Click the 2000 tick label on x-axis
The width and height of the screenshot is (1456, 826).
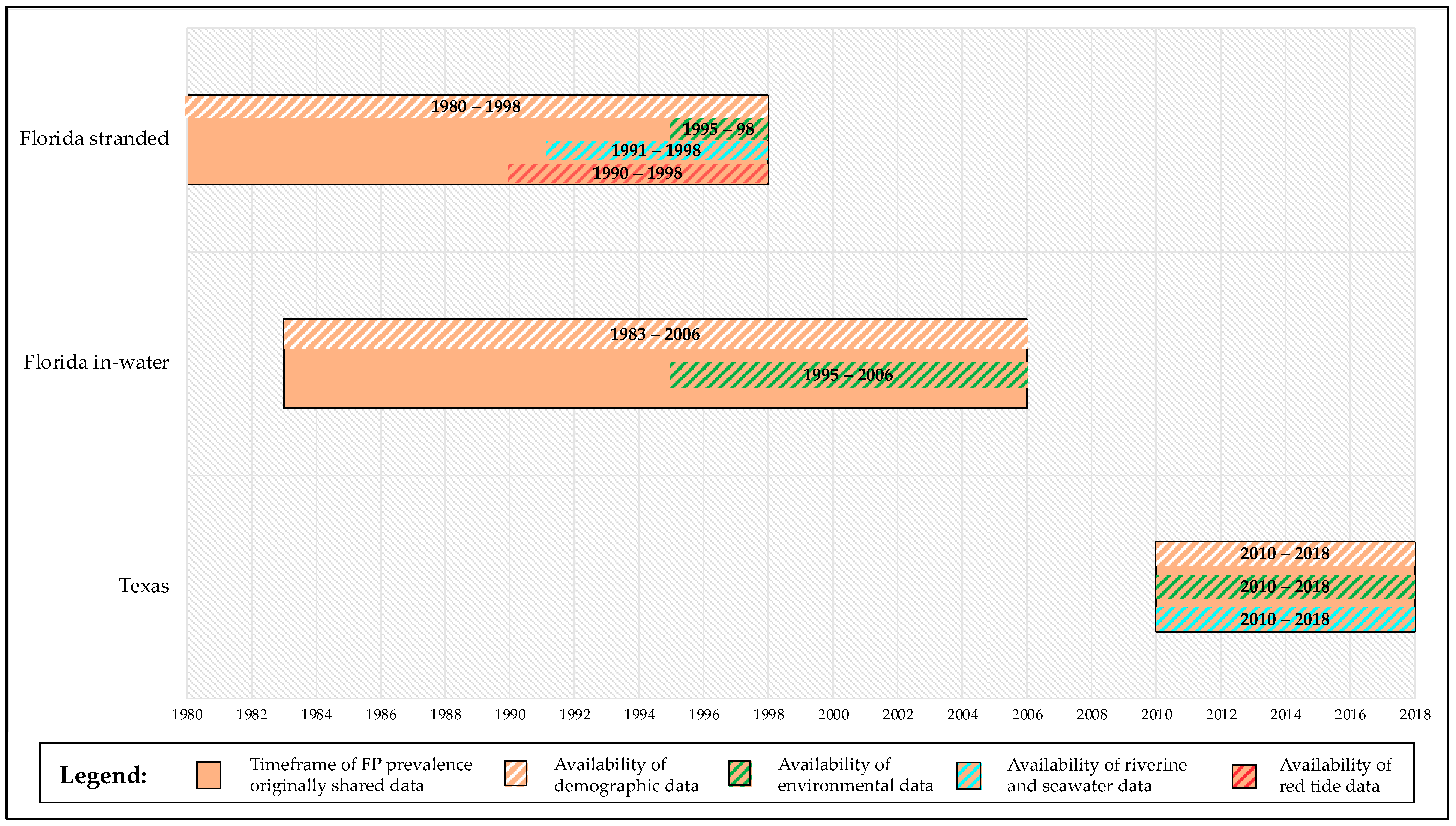(833, 714)
